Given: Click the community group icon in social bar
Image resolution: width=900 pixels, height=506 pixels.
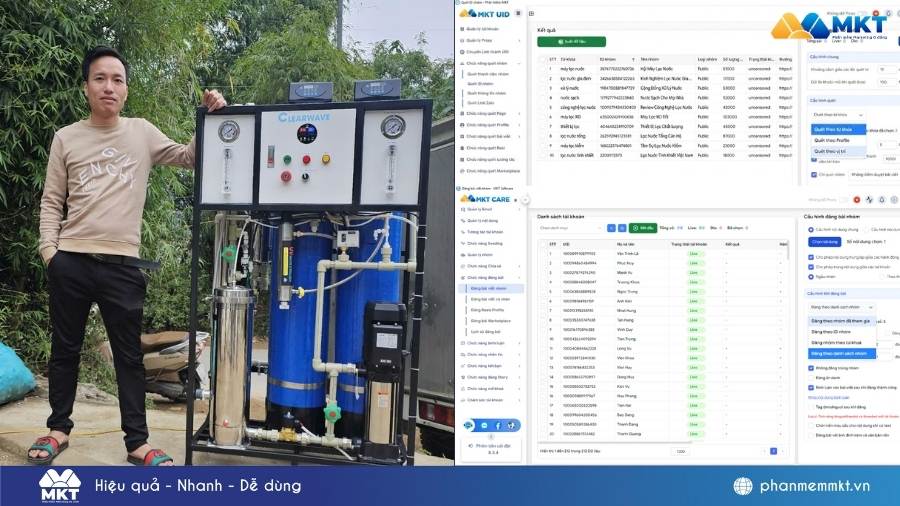Looking at the screenshot, I should [x=511, y=425].
